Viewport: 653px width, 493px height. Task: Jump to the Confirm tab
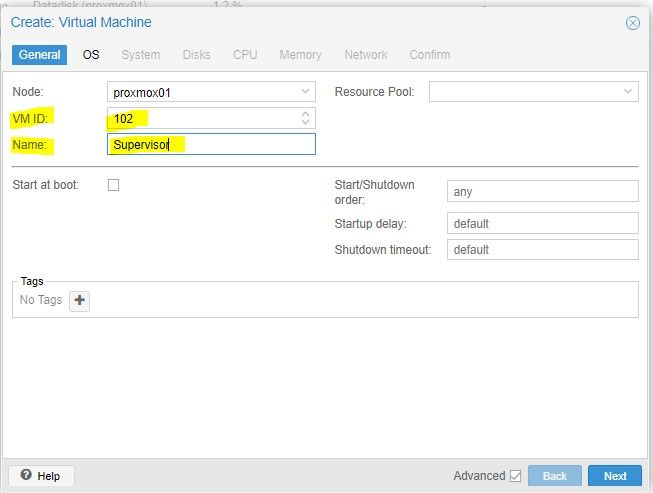point(430,55)
